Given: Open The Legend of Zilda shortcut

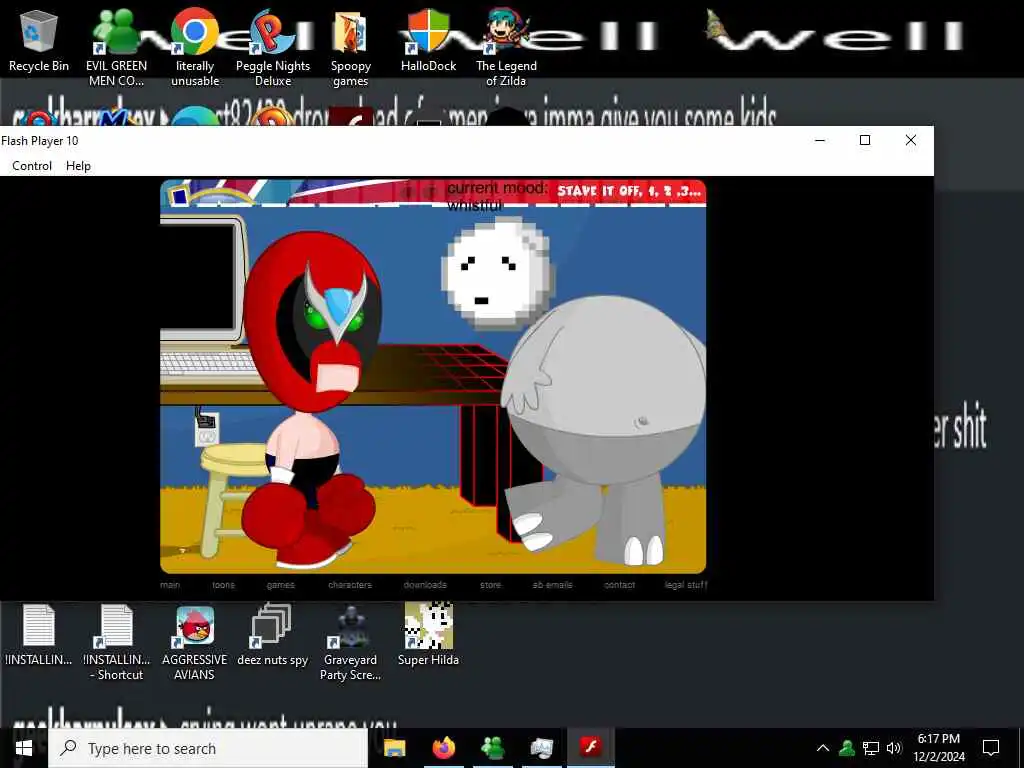Looking at the screenshot, I should tap(506, 47).
